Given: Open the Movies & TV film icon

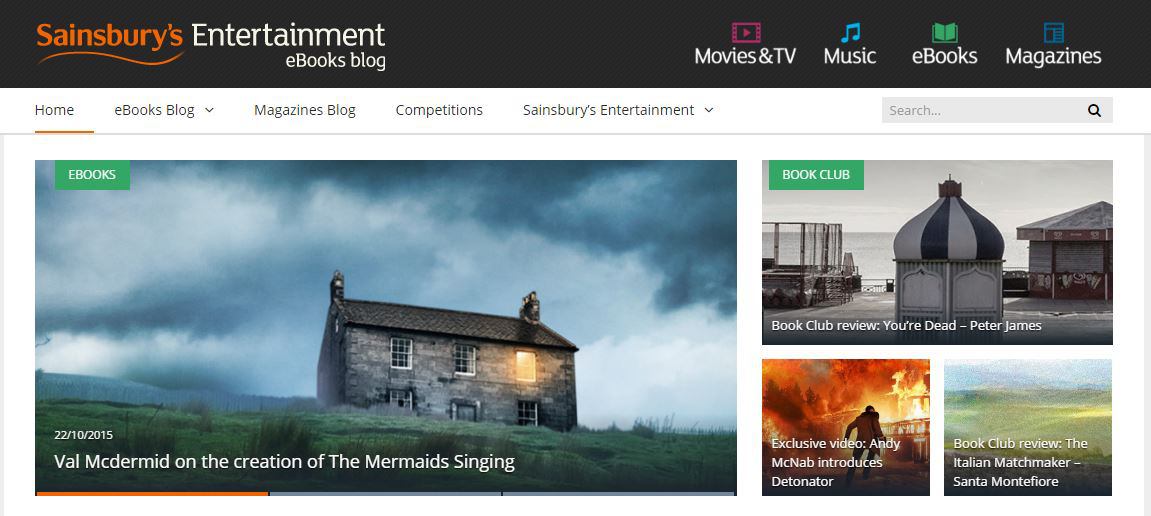Looking at the screenshot, I should (746, 32).
